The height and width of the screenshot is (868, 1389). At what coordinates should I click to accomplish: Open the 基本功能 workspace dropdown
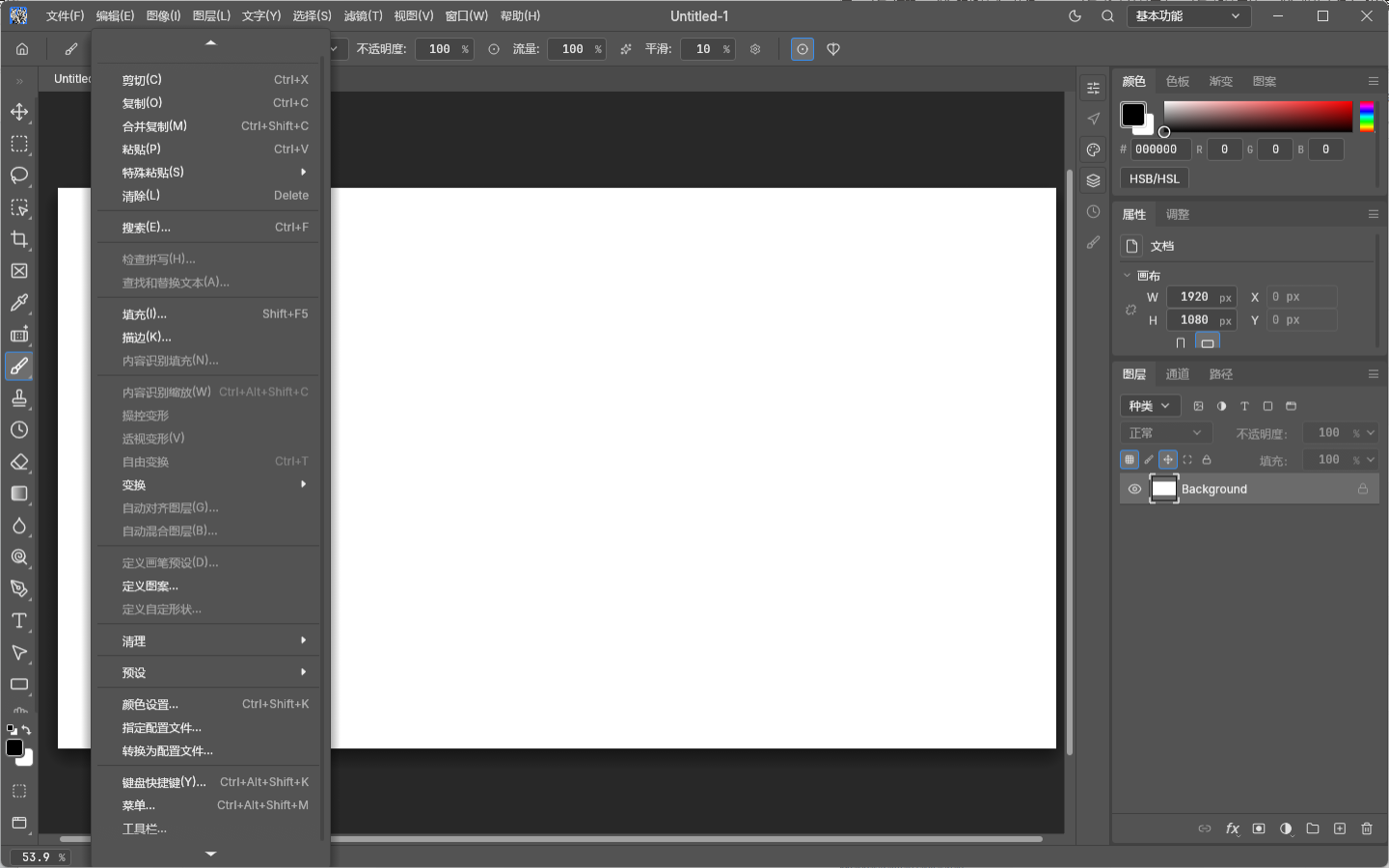[x=1188, y=16]
